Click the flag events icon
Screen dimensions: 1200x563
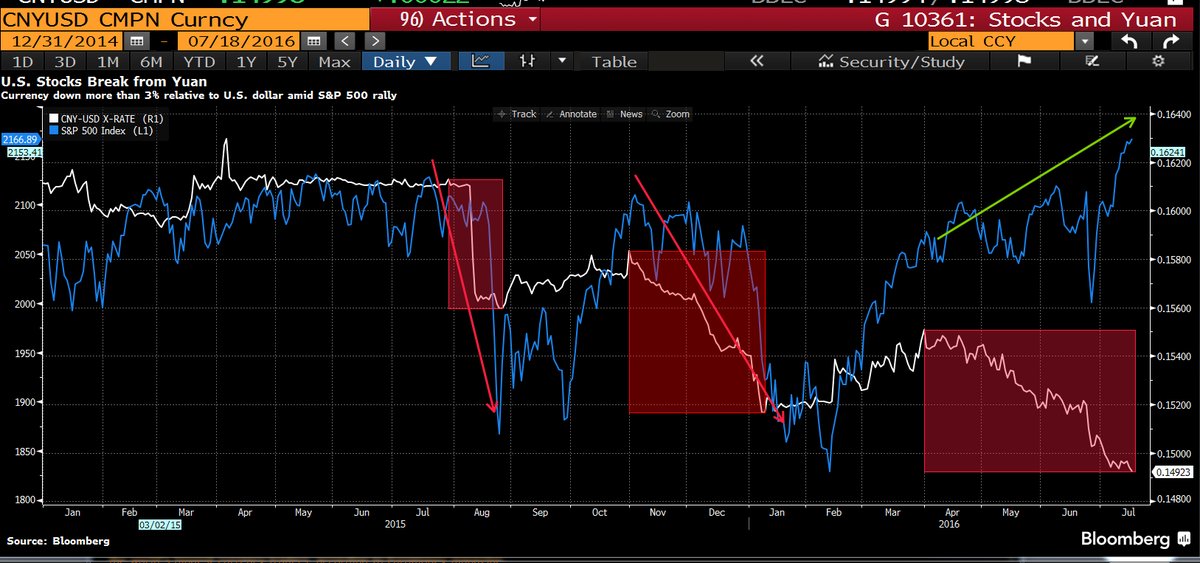click(1025, 61)
